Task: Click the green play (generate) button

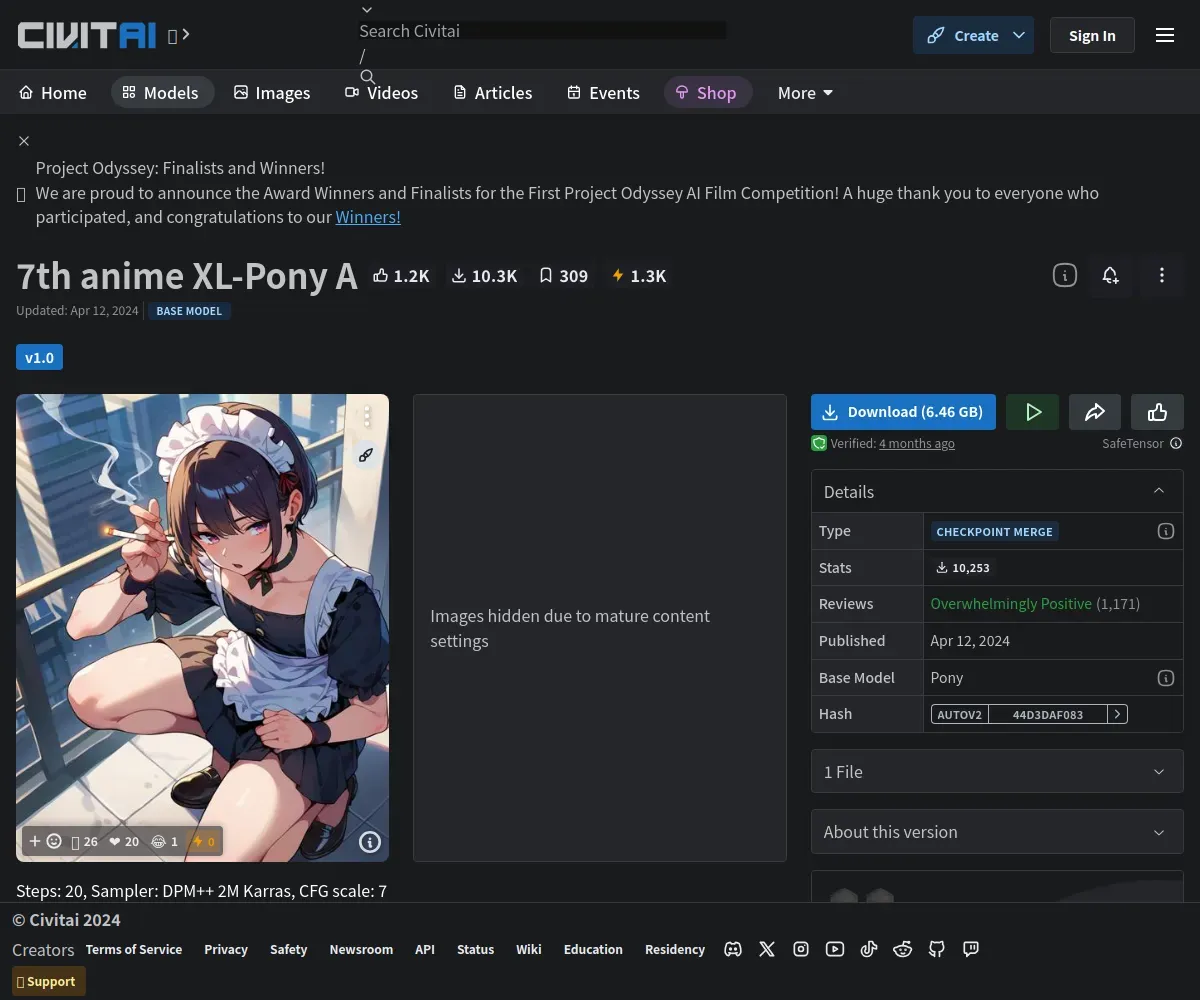Action: click(1033, 412)
